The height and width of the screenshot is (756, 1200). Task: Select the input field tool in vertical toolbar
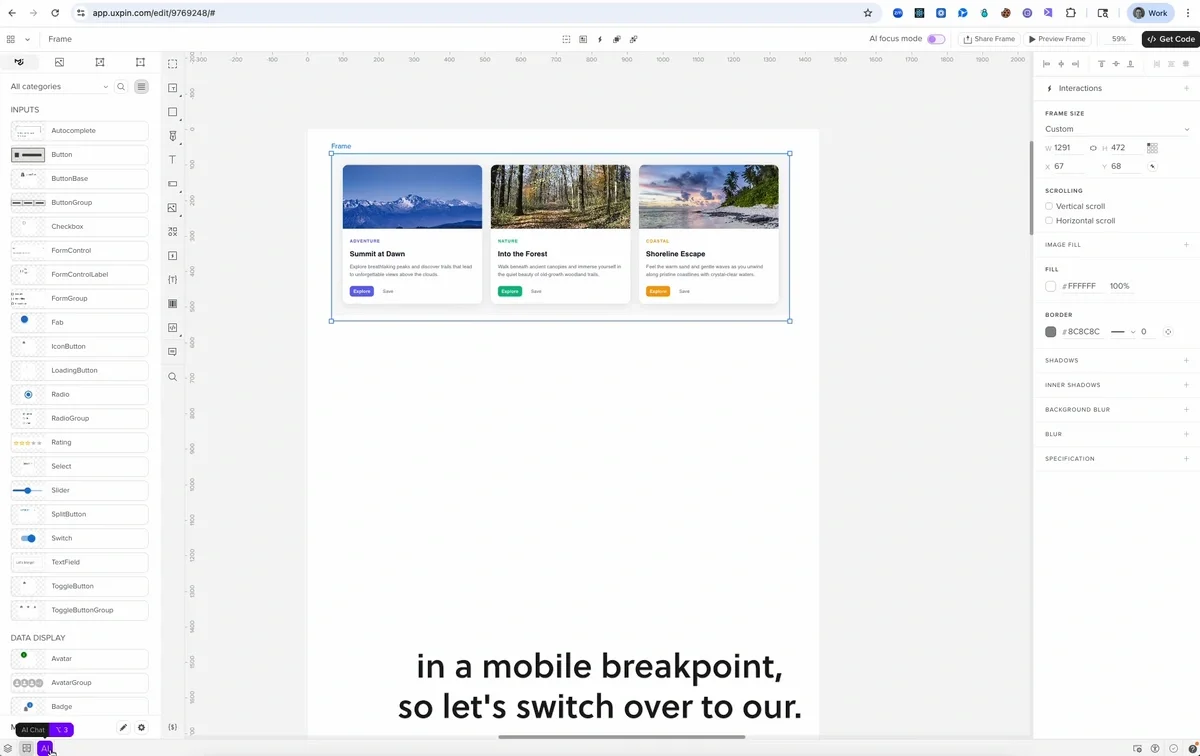pyautogui.click(x=172, y=184)
